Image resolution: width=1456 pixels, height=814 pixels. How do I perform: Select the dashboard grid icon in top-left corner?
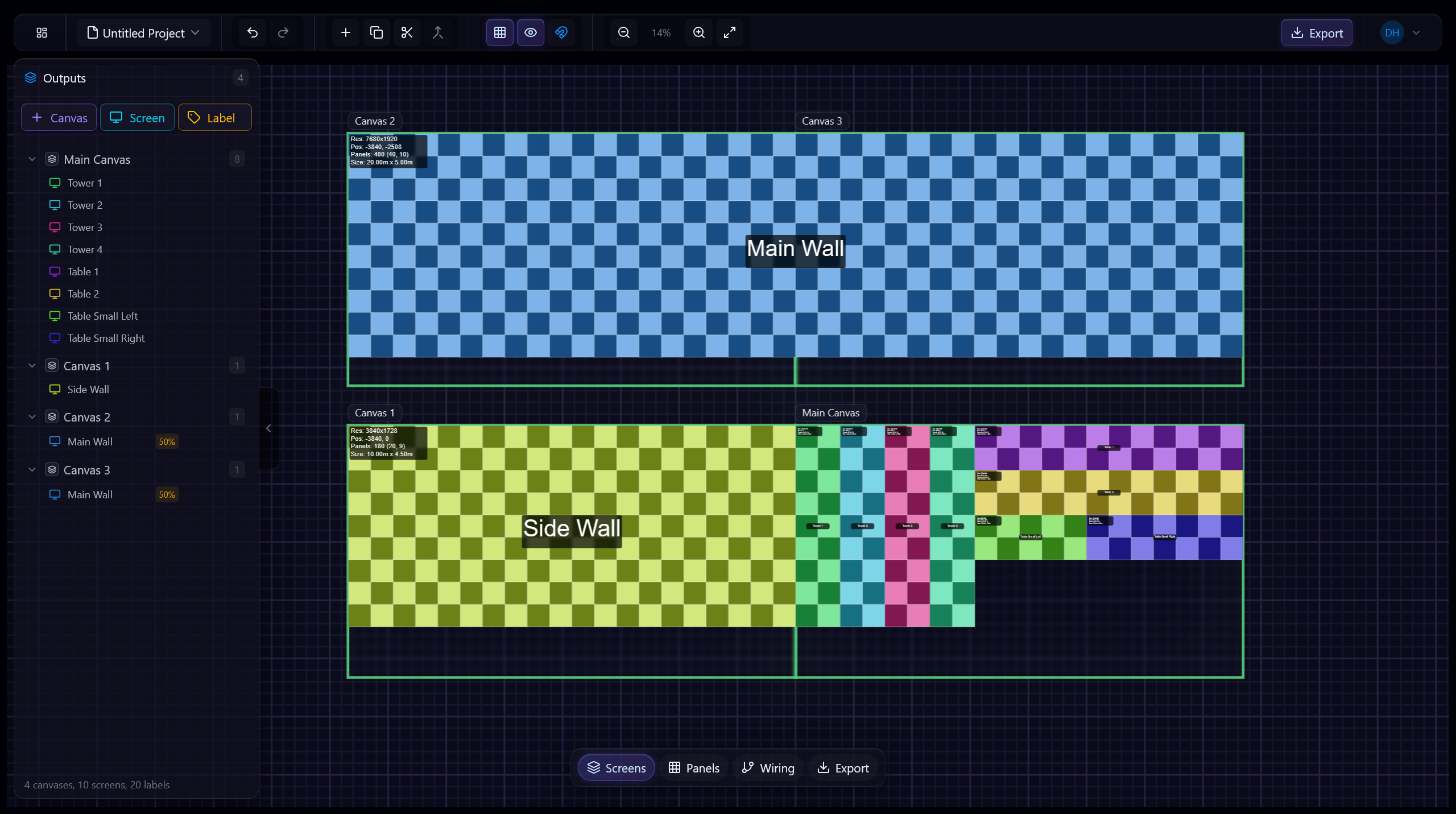[40, 32]
